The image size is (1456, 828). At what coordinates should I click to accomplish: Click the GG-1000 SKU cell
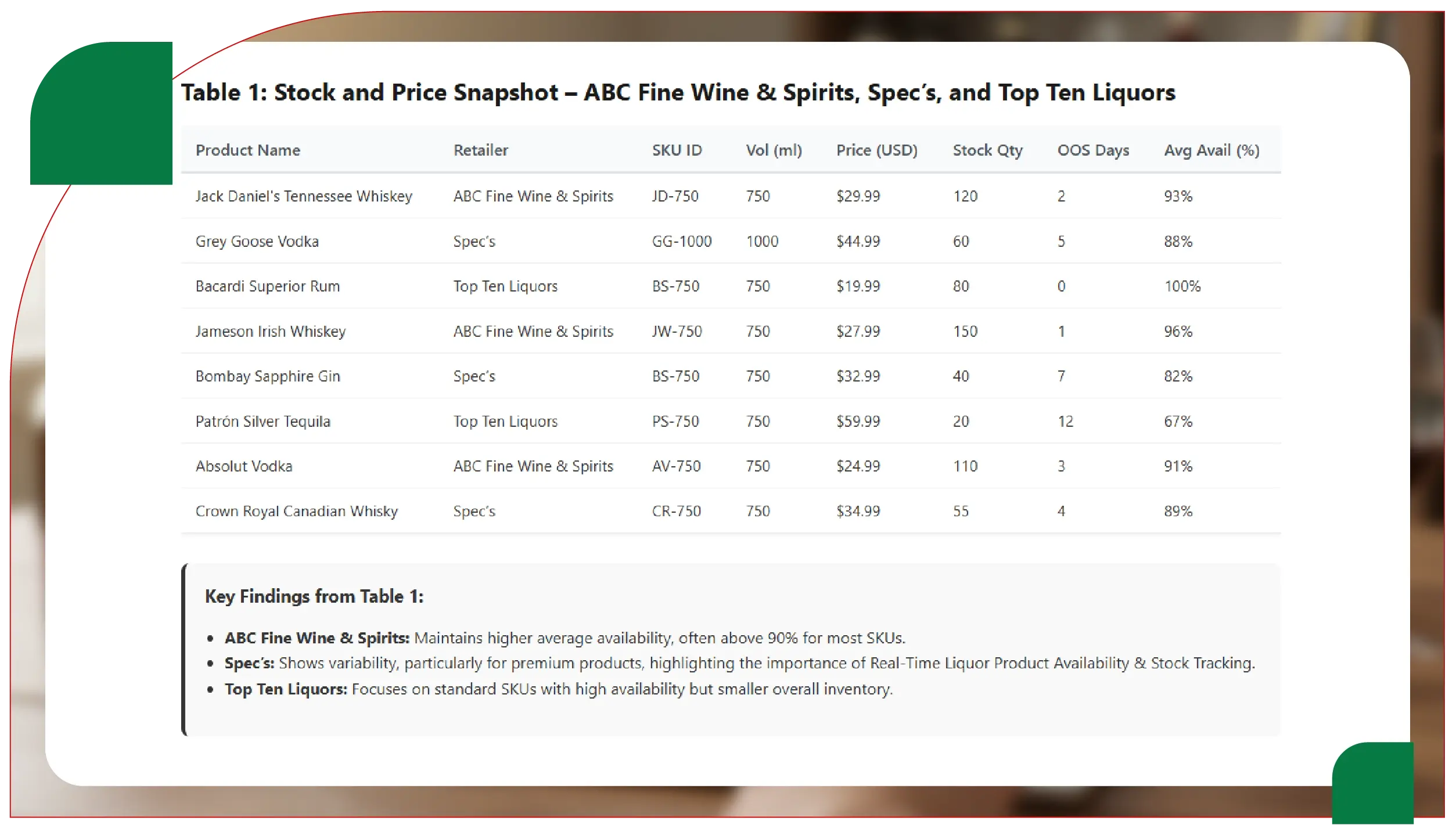tap(682, 242)
